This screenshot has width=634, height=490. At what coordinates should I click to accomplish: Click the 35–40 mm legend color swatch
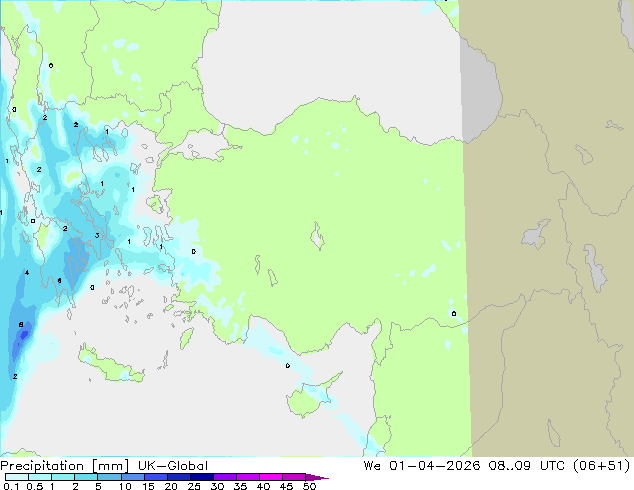pyautogui.click(x=247, y=477)
